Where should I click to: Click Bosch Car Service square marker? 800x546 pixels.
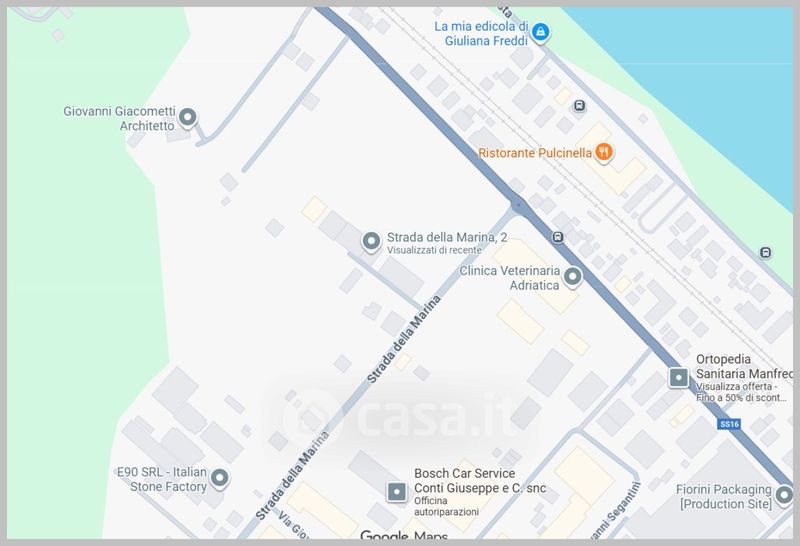[396, 491]
